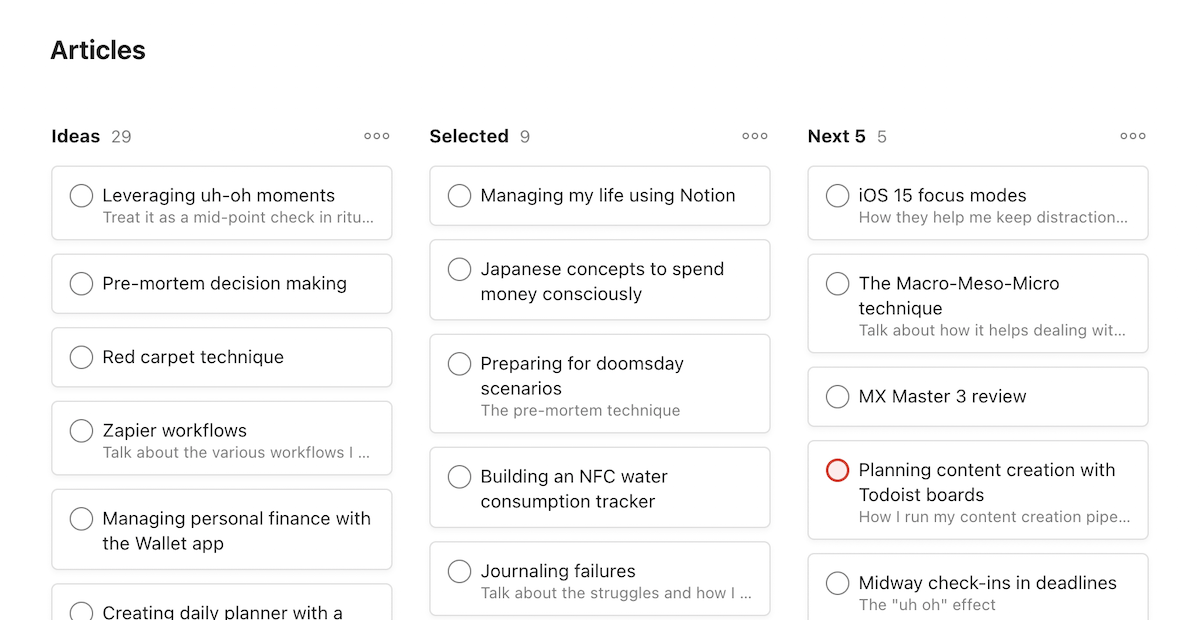Open 'The Macro-Meso-Micro technique' task
Viewport: 1200px width, 620px height.
tap(959, 296)
